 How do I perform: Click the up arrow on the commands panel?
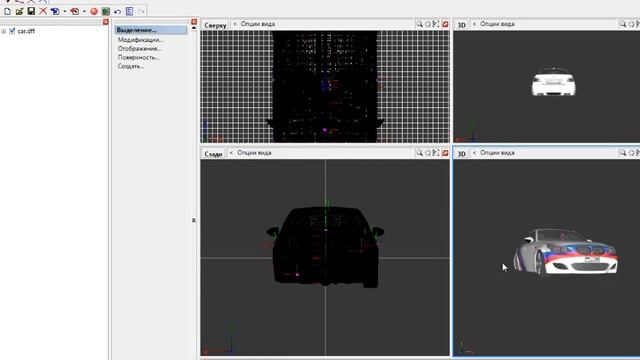tap(194, 28)
